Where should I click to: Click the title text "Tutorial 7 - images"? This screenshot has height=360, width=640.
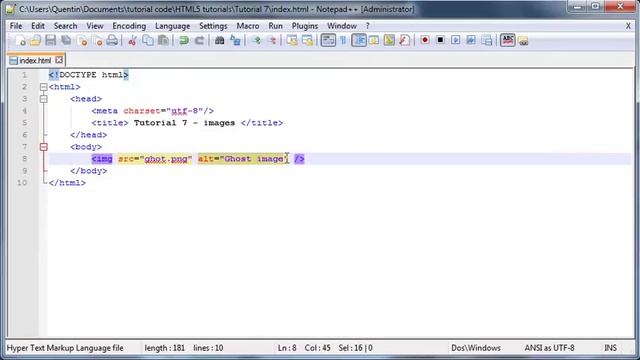point(184,123)
